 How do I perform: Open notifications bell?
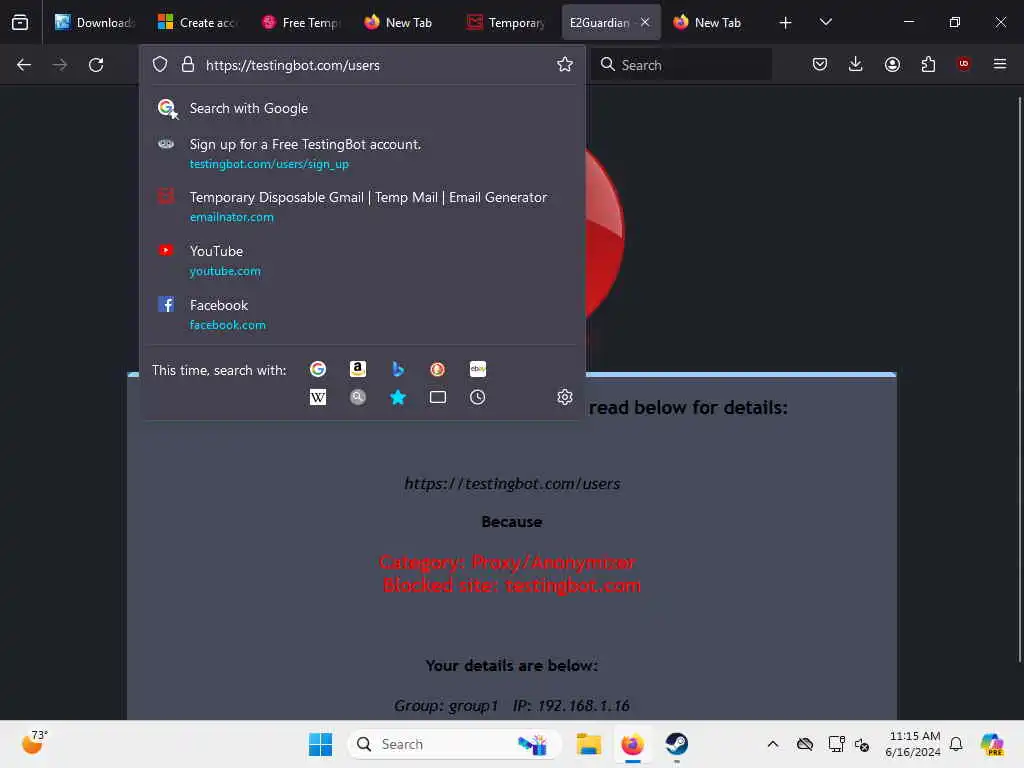coord(956,744)
